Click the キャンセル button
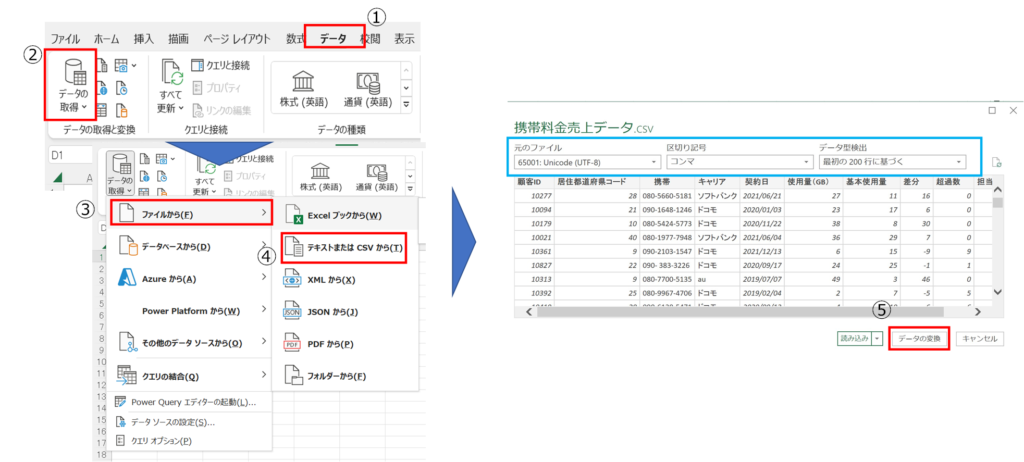 click(979, 339)
